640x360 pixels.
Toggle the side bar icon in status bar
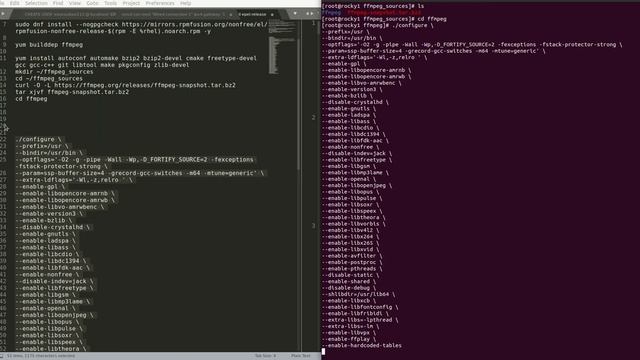[x=2, y=356]
